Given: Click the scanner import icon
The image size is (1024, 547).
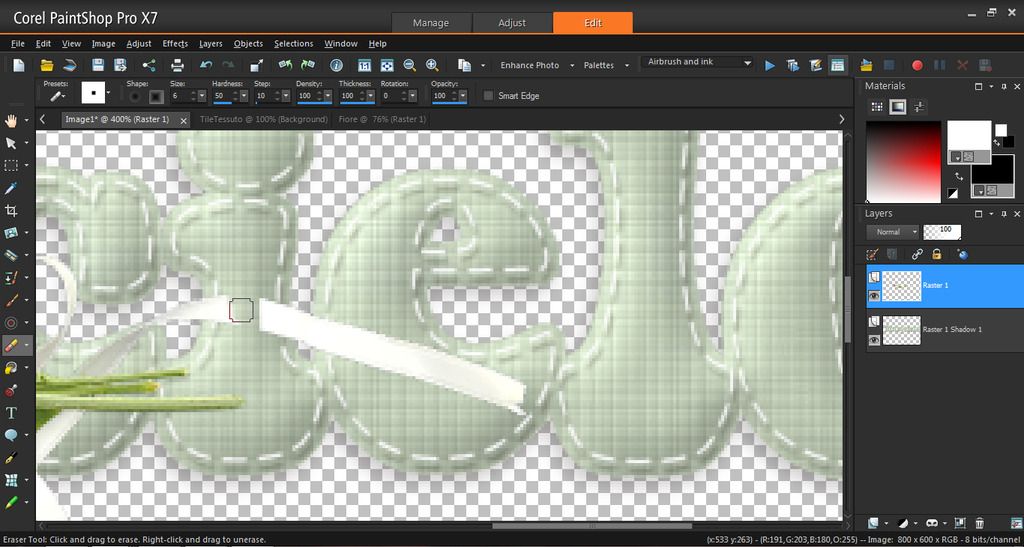Looking at the screenshot, I should click(x=71, y=65).
